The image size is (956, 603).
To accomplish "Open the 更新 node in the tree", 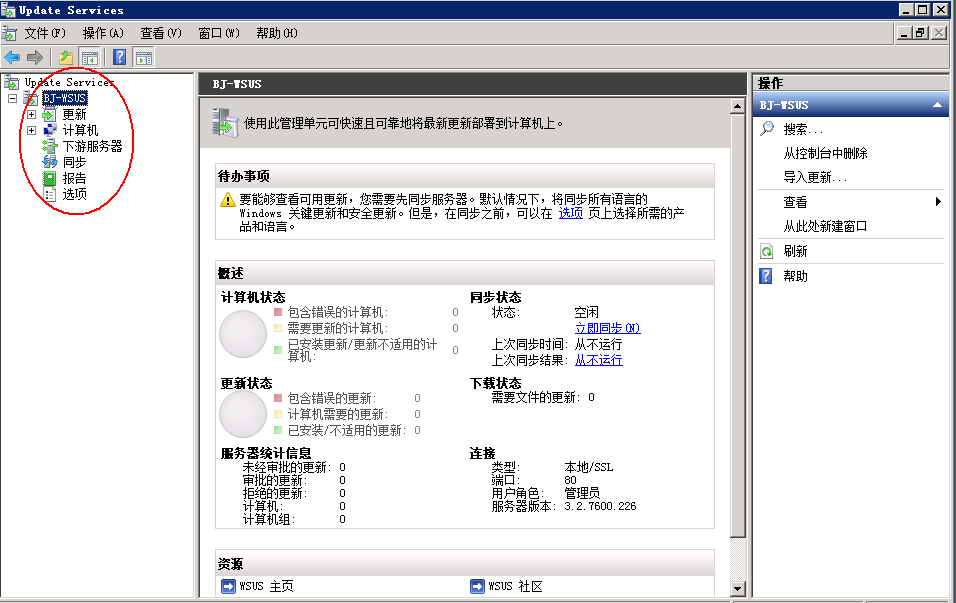I will [x=74, y=114].
